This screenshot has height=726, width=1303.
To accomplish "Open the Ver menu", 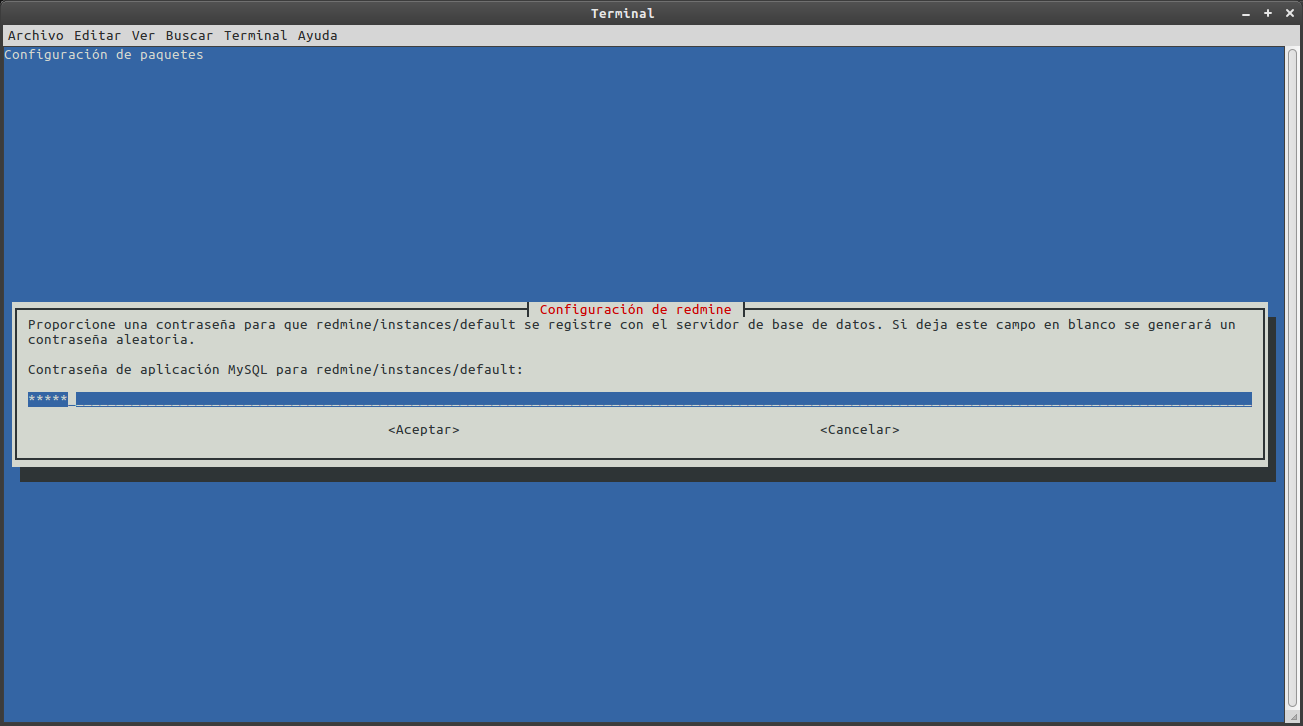I will coord(143,35).
